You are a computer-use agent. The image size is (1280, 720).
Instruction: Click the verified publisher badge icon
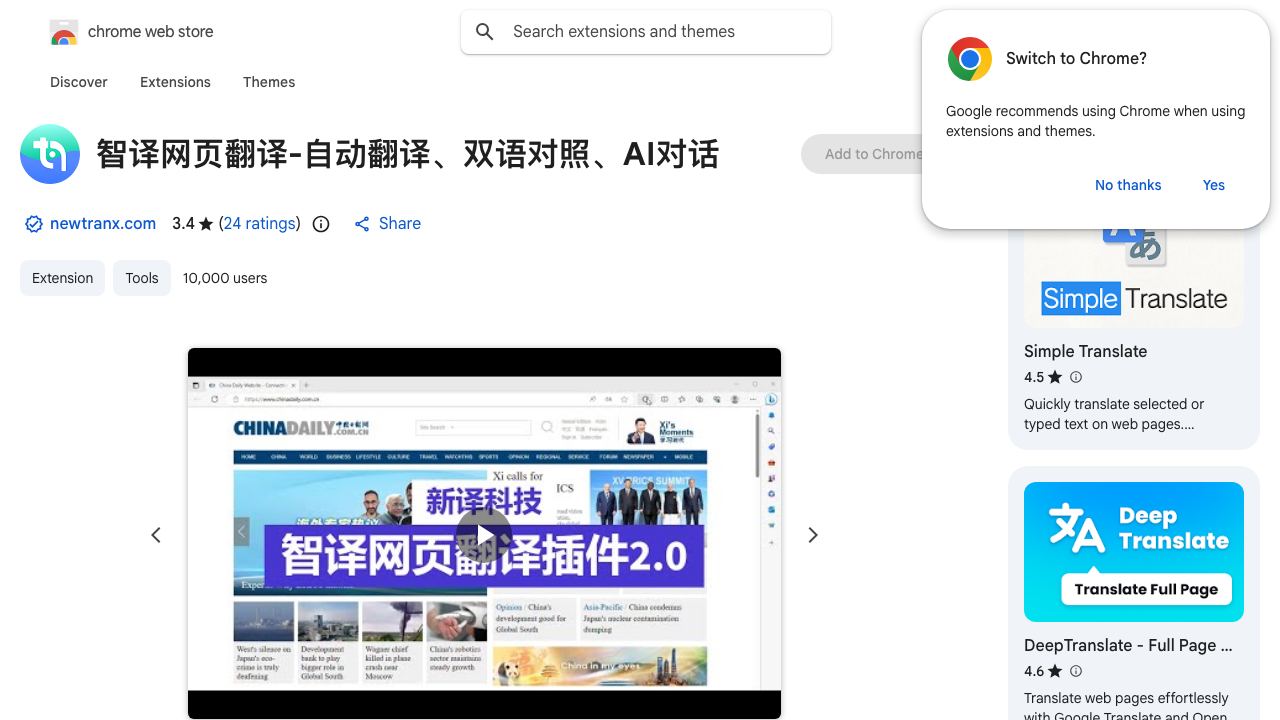(x=34, y=224)
